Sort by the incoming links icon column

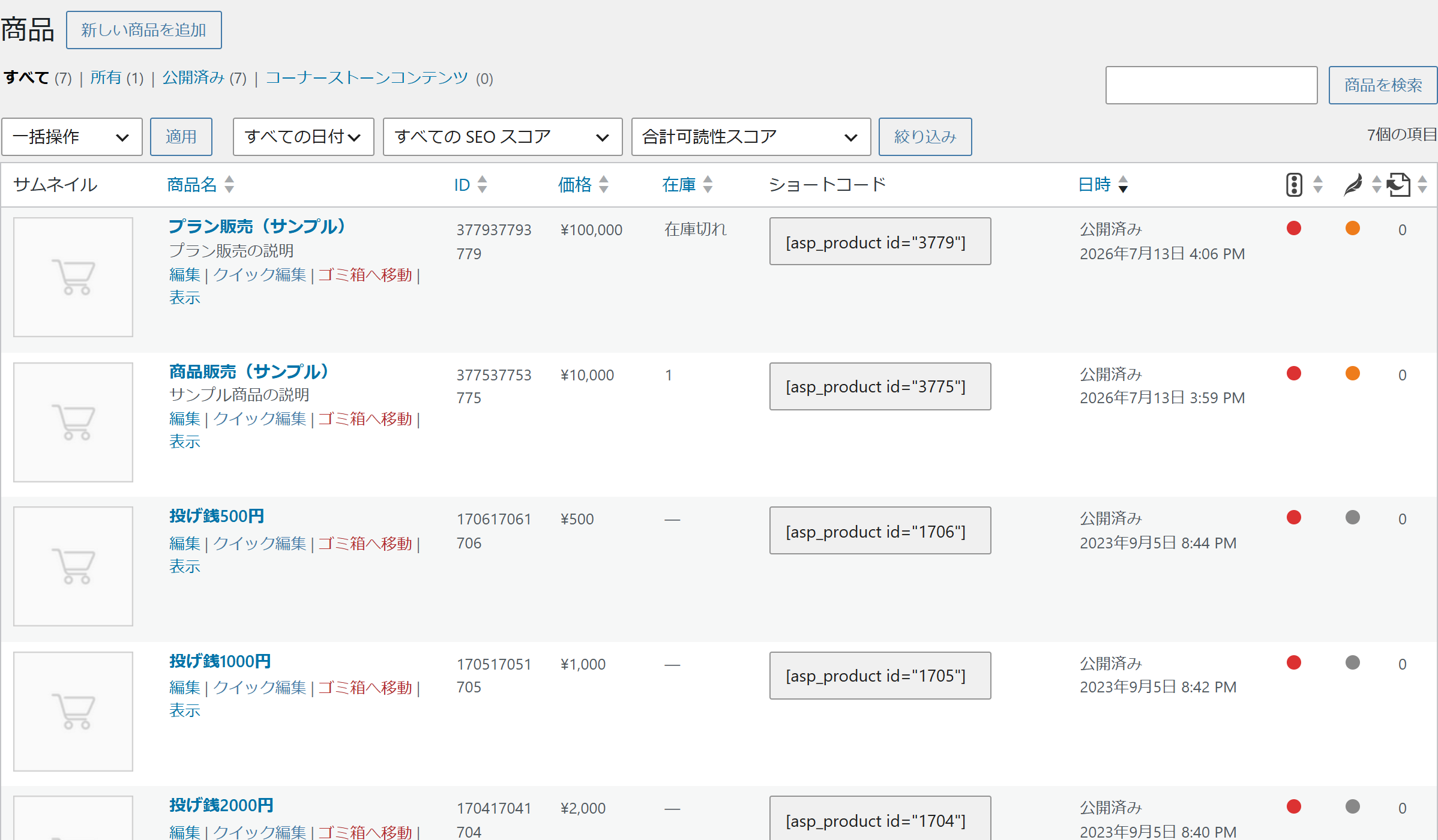1398,184
